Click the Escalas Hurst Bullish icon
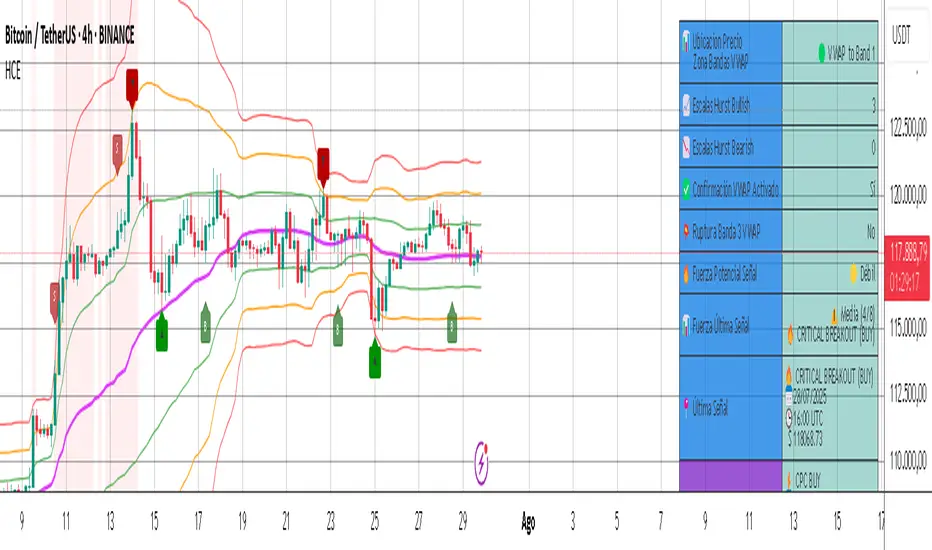Screen dimensions: 932x550 coord(687,105)
